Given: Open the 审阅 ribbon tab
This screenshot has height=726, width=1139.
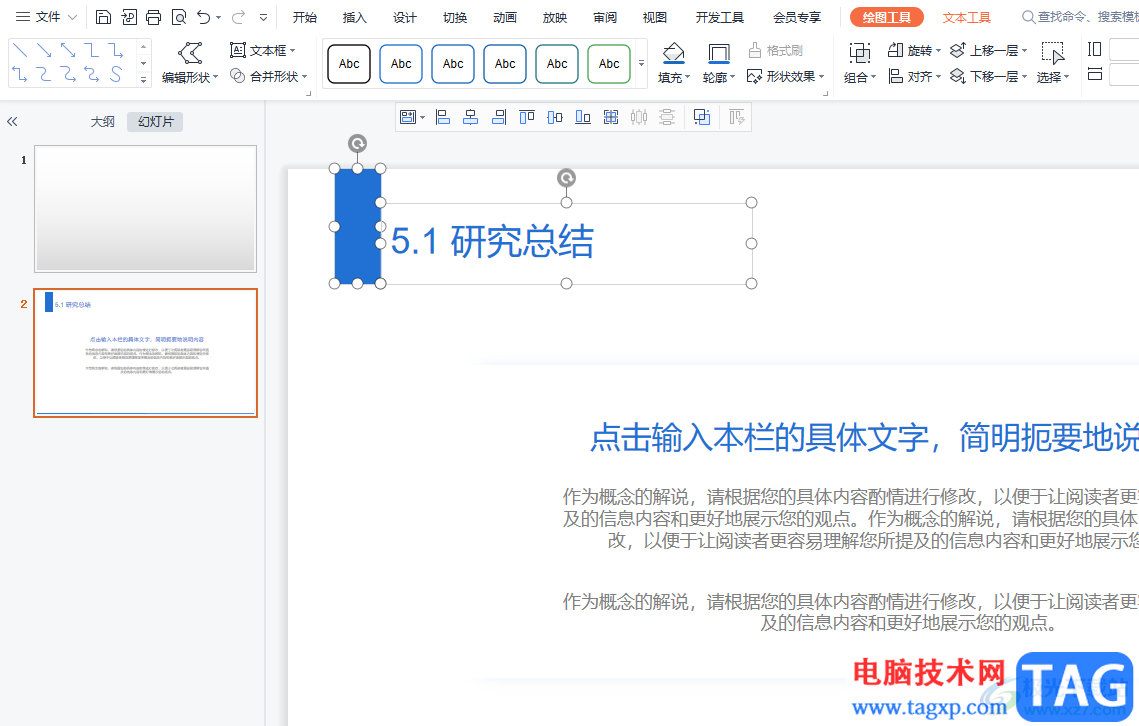Looking at the screenshot, I should tap(604, 17).
